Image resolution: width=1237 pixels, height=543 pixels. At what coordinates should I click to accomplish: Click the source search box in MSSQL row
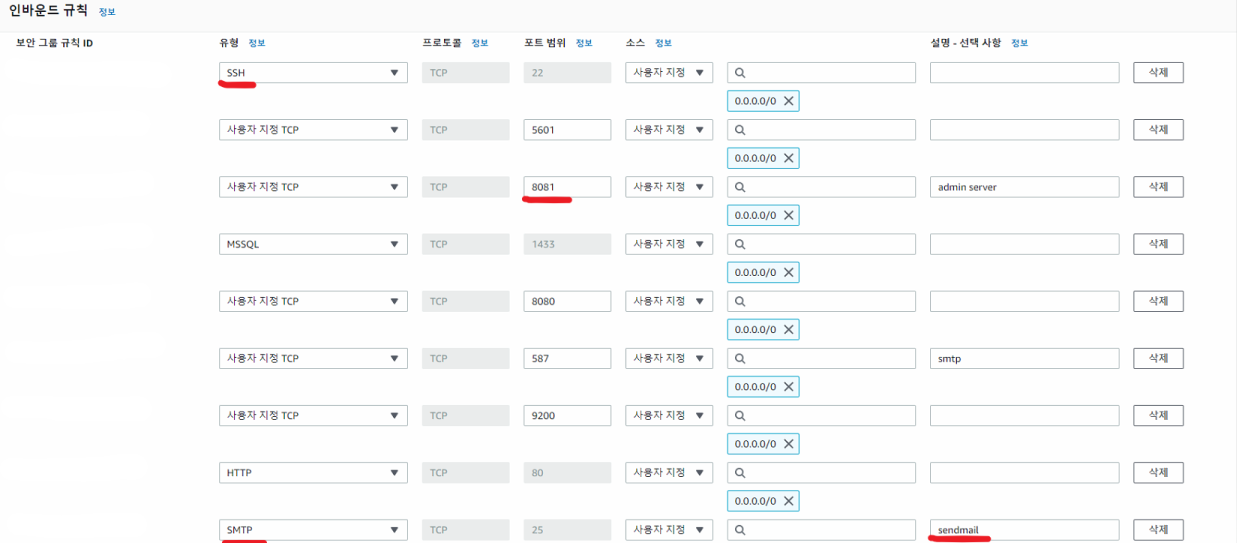tap(821, 244)
